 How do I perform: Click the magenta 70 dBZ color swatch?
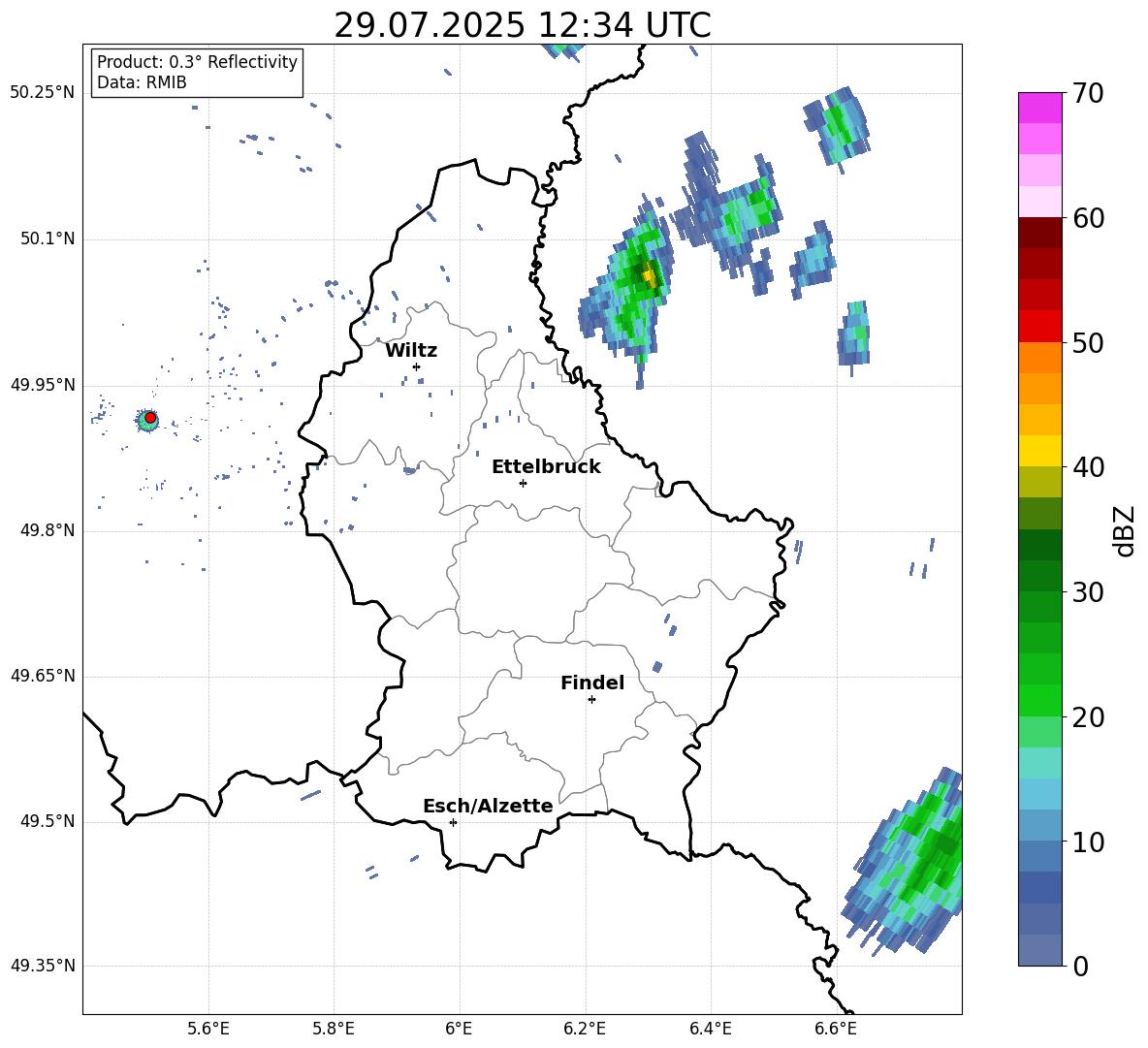pyautogui.click(x=1039, y=108)
